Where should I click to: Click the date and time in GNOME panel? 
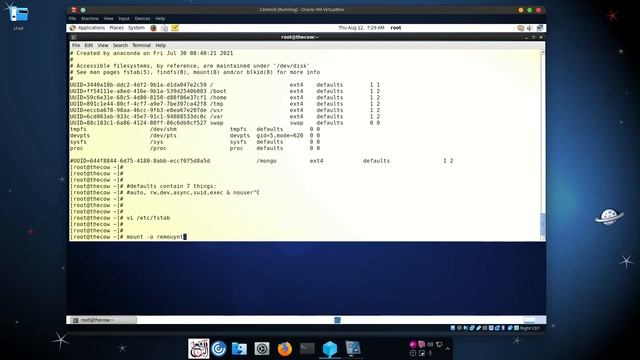pyautogui.click(x=361, y=28)
